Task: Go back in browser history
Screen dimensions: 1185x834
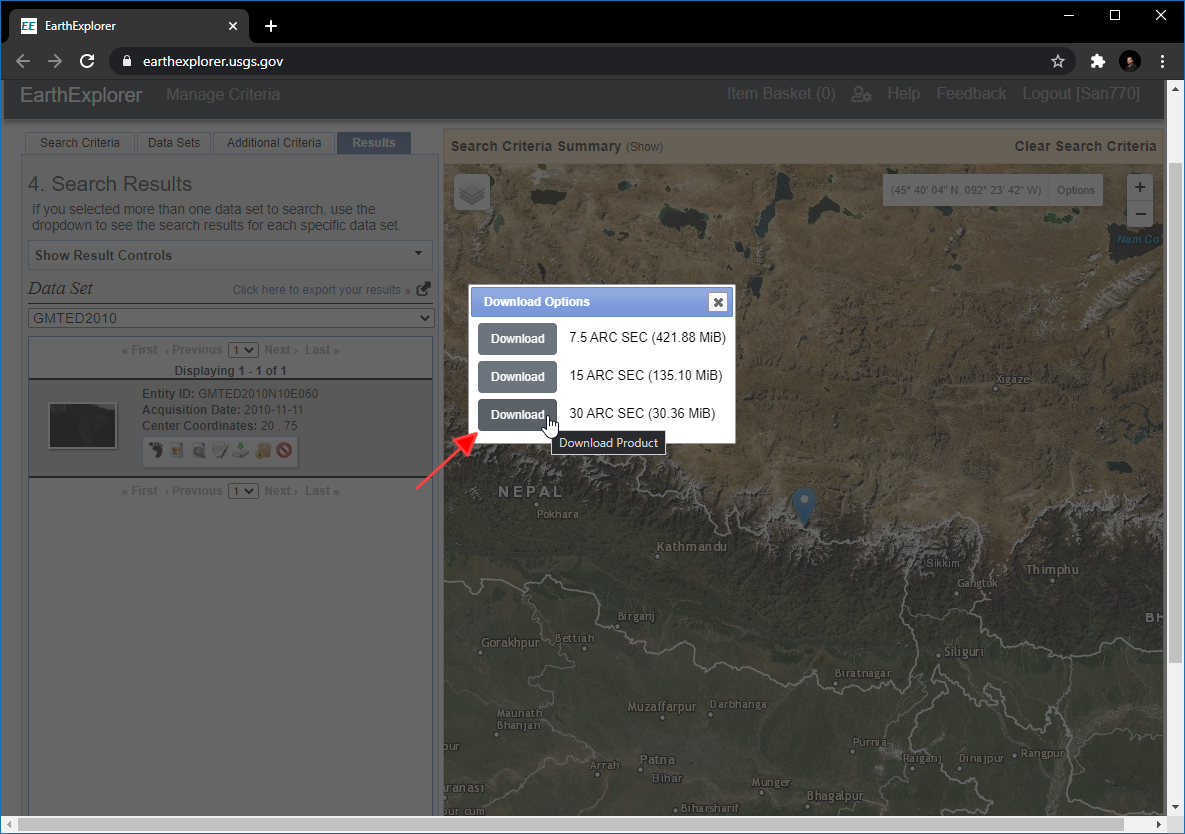Action: (23, 61)
